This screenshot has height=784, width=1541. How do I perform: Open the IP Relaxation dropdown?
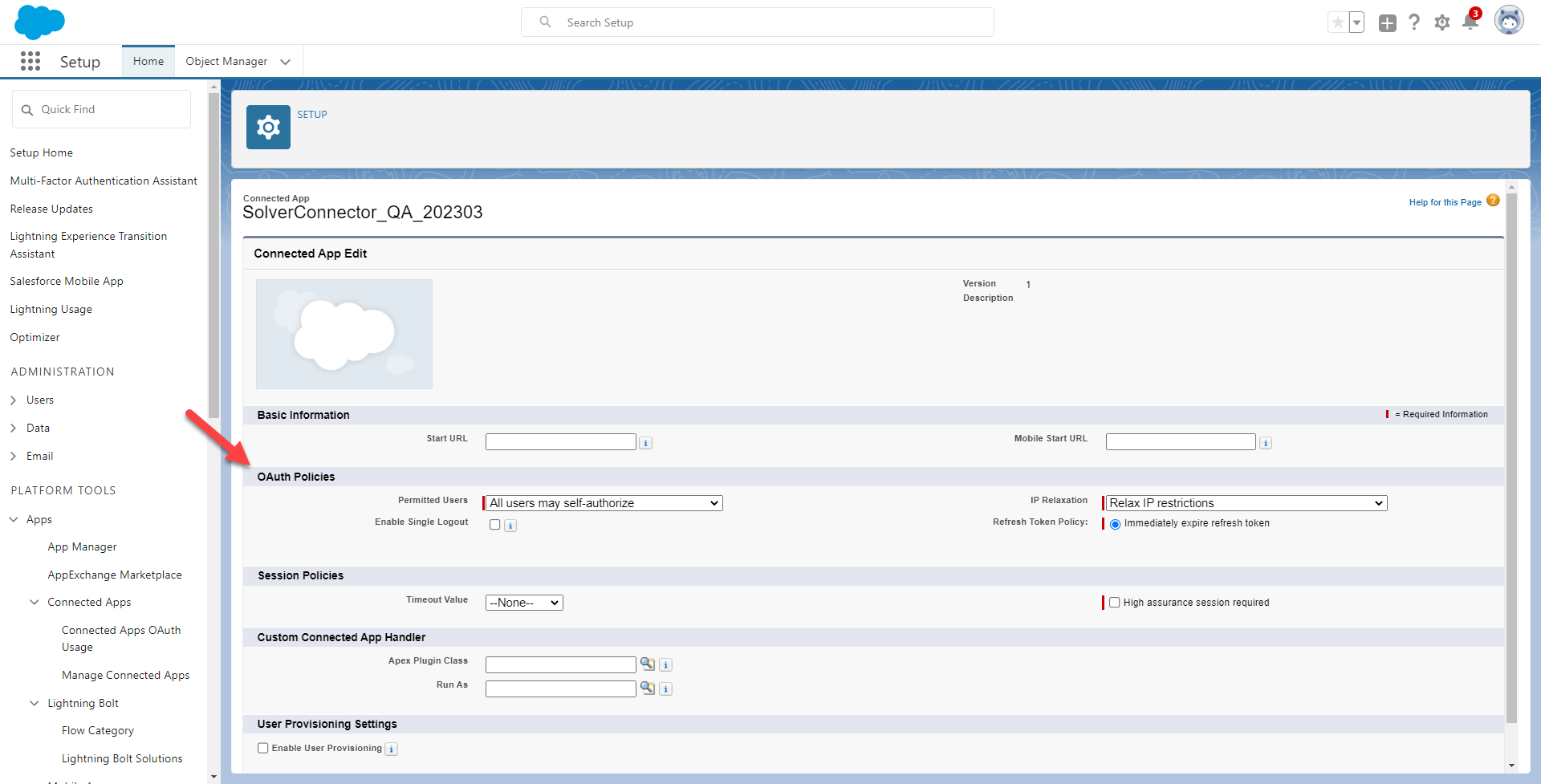pyautogui.click(x=1246, y=503)
